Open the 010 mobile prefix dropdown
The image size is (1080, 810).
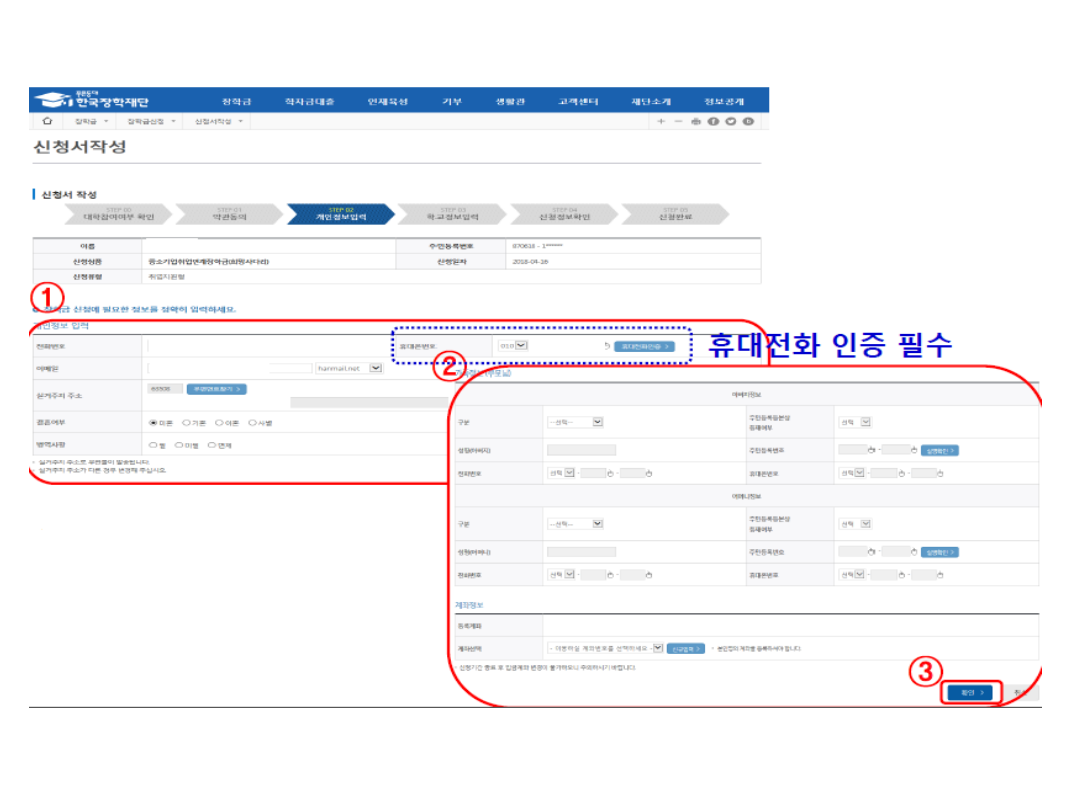520,346
